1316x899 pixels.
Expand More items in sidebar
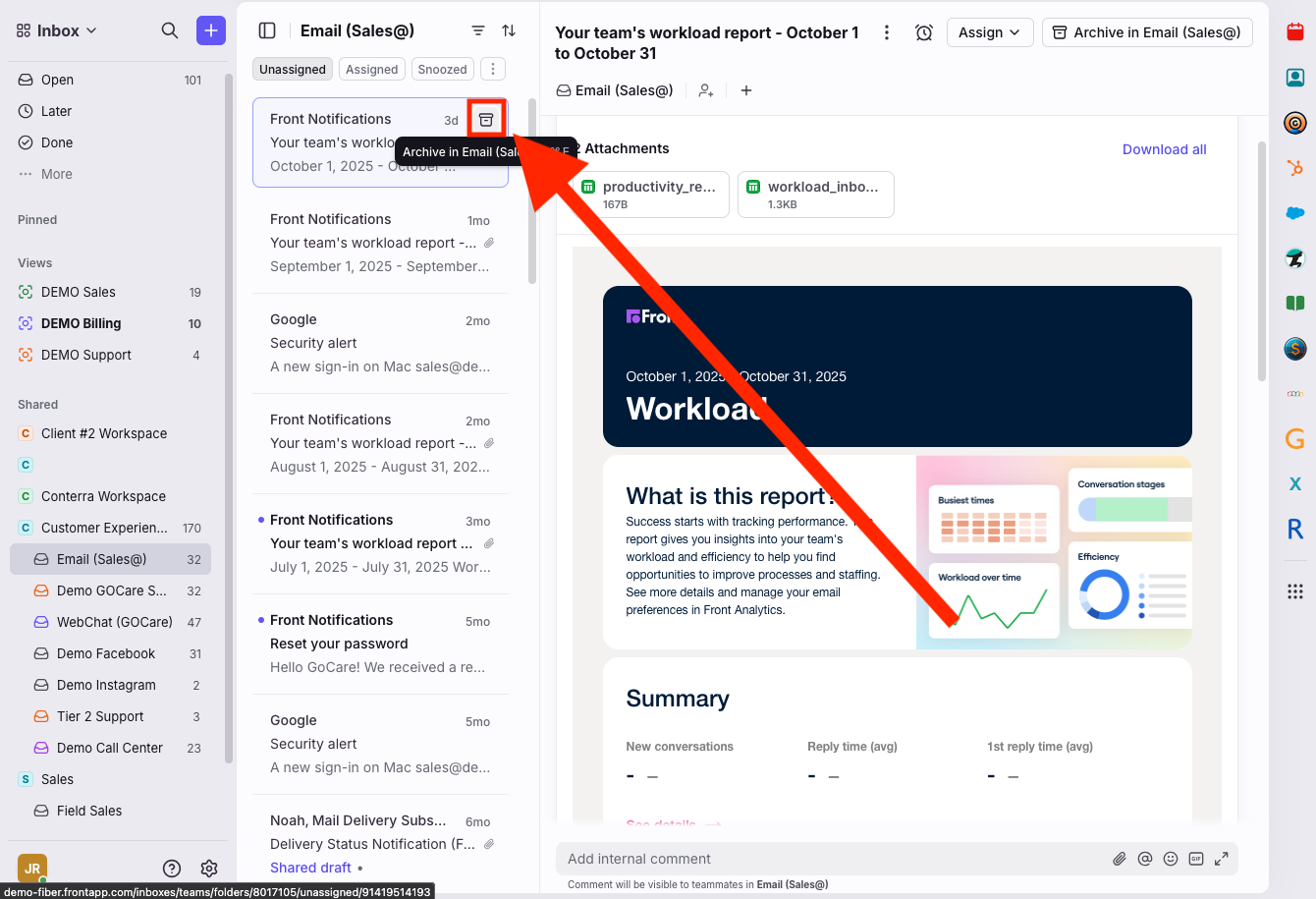(56, 174)
